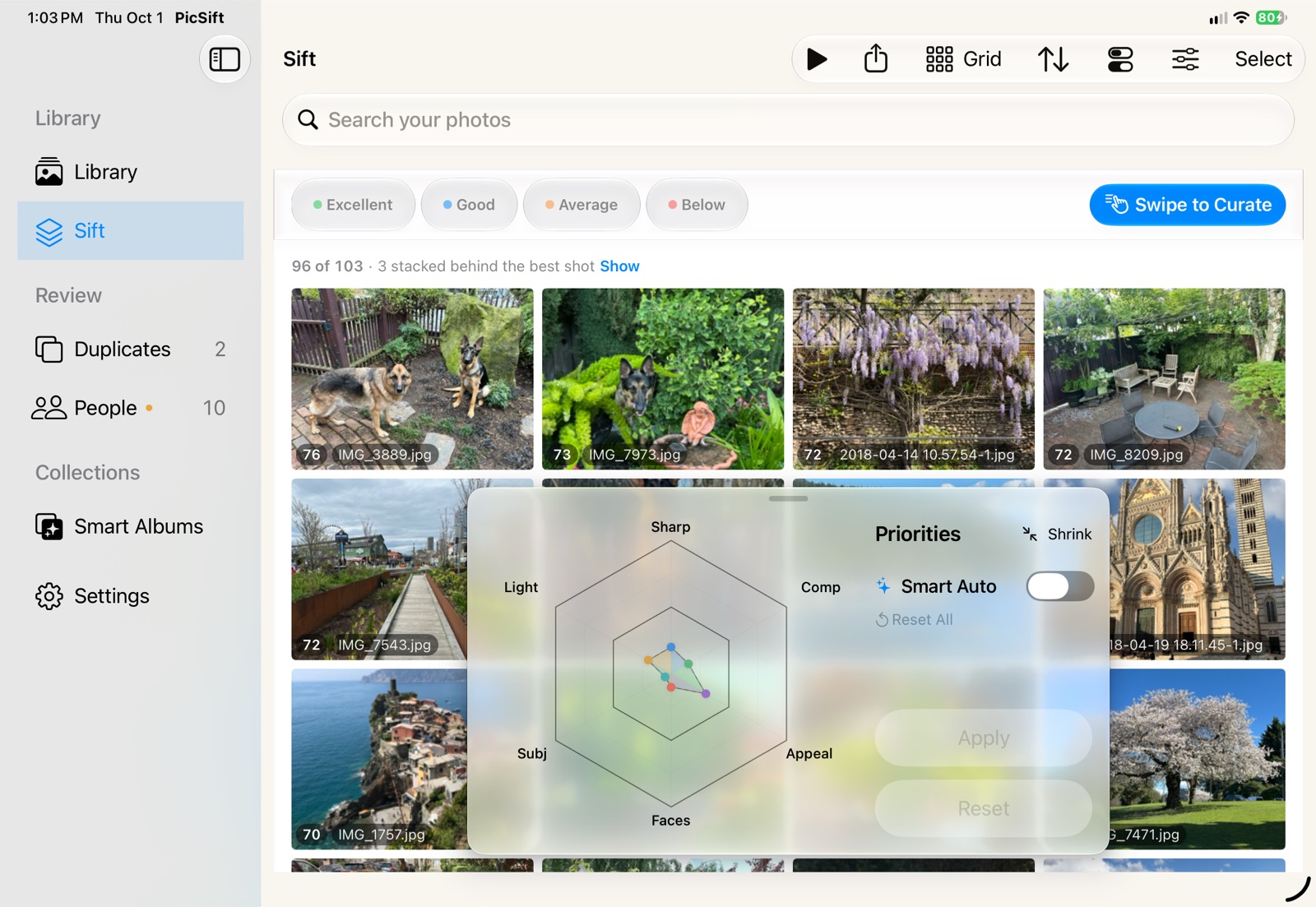Click the red Faces radar point
1316x907 pixels.
tap(671, 687)
